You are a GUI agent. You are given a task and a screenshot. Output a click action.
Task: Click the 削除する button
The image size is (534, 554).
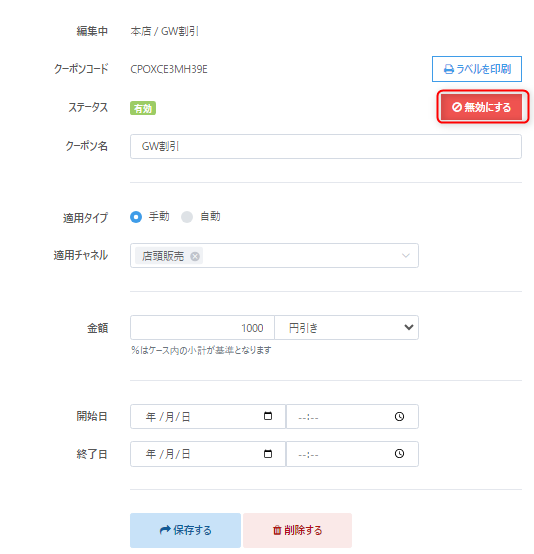297,530
